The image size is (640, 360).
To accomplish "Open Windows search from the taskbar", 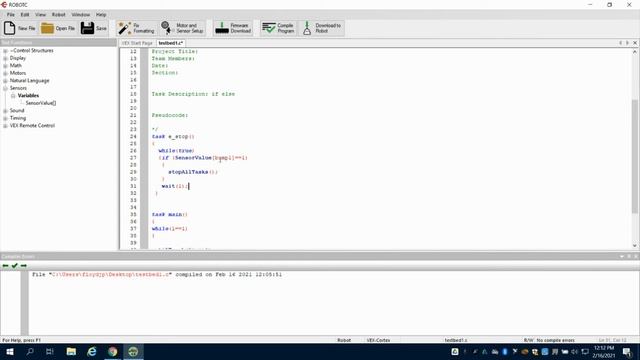I will coord(30,351).
